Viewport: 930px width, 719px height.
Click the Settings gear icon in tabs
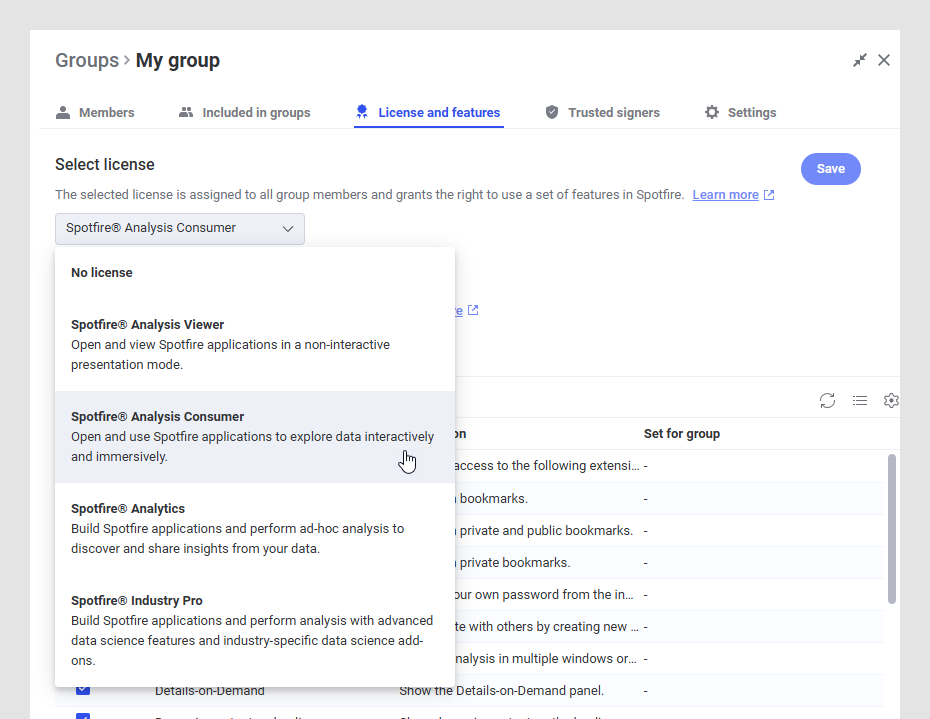(711, 112)
